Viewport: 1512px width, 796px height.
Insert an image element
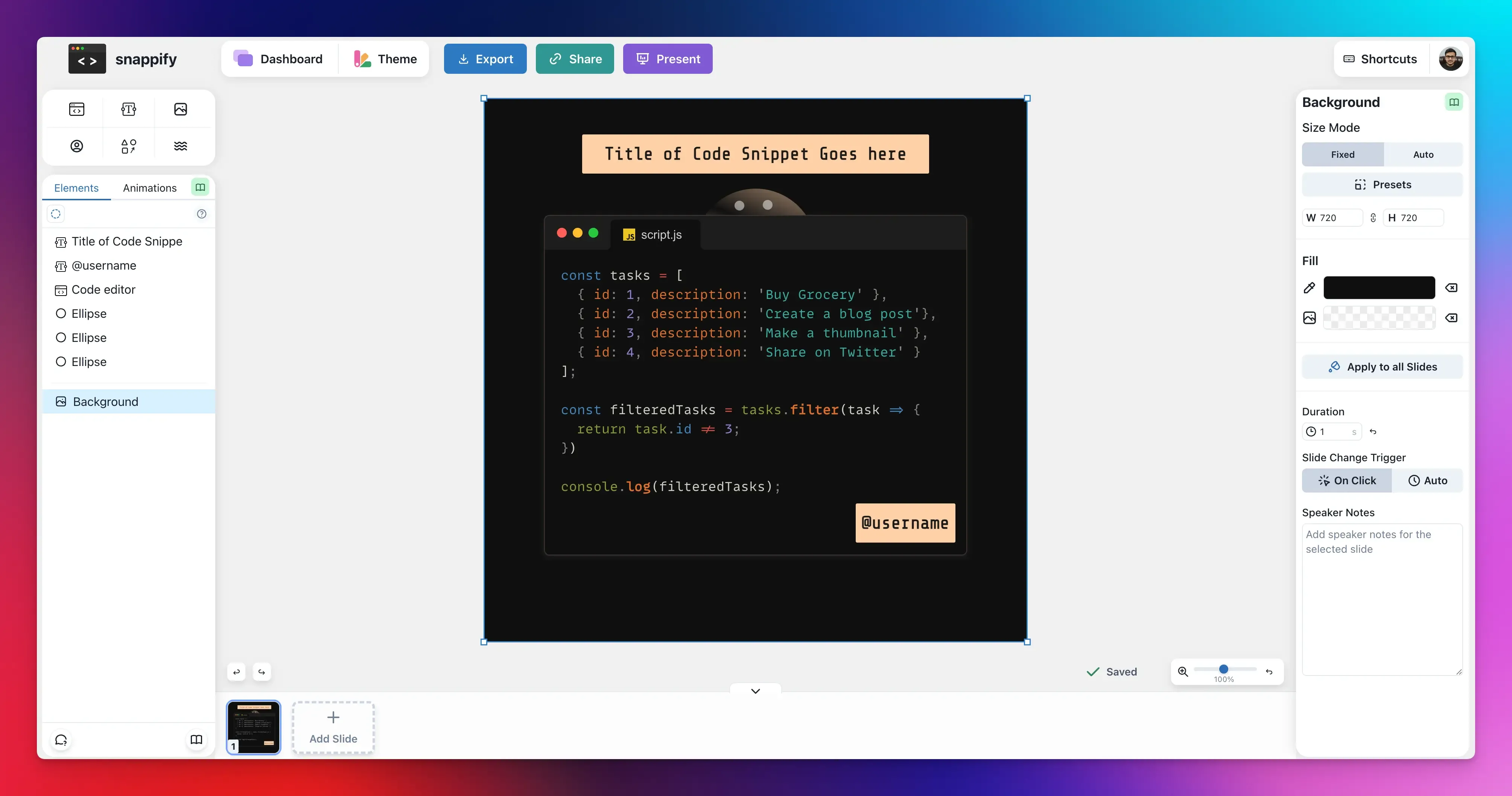[180, 109]
